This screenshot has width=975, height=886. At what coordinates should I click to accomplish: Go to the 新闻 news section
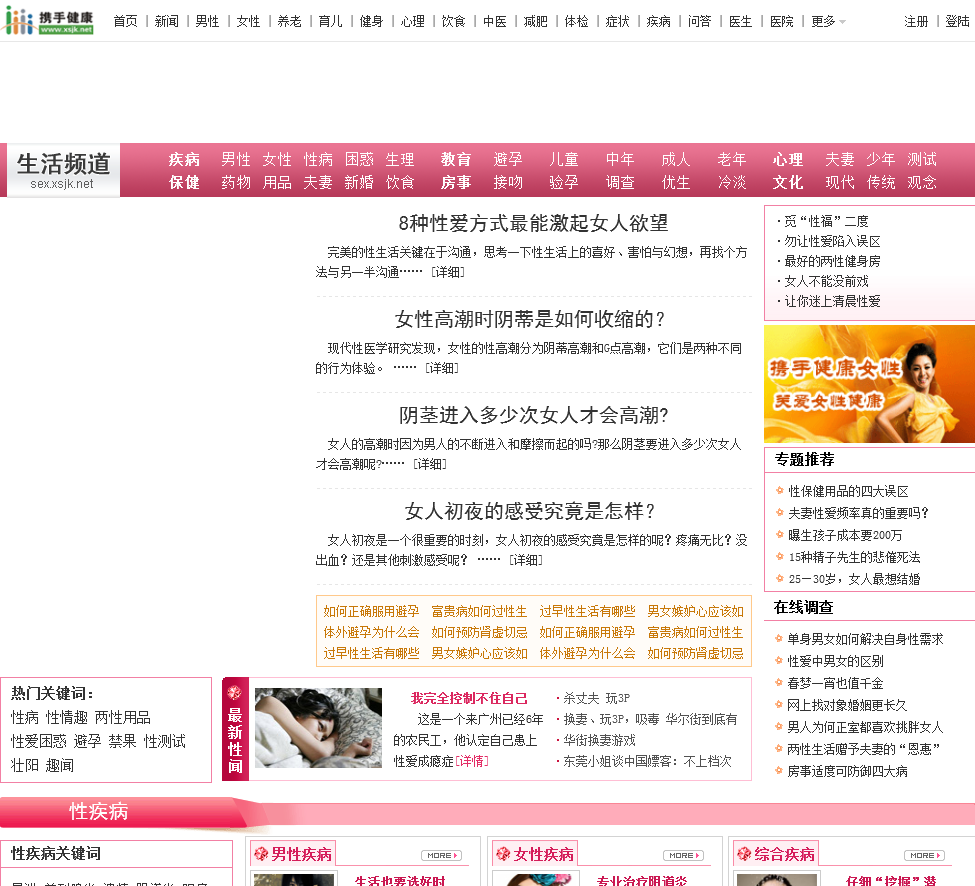(166, 22)
